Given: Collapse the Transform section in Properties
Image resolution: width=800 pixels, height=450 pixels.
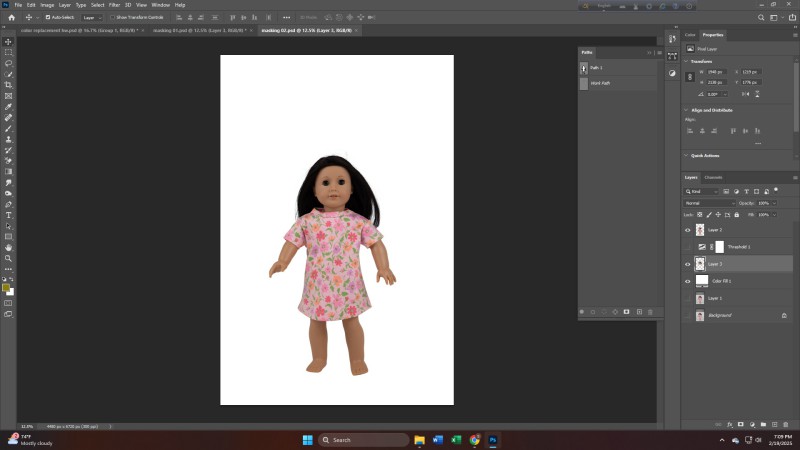Looking at the screenshot, I should click(x=688, y=61).
